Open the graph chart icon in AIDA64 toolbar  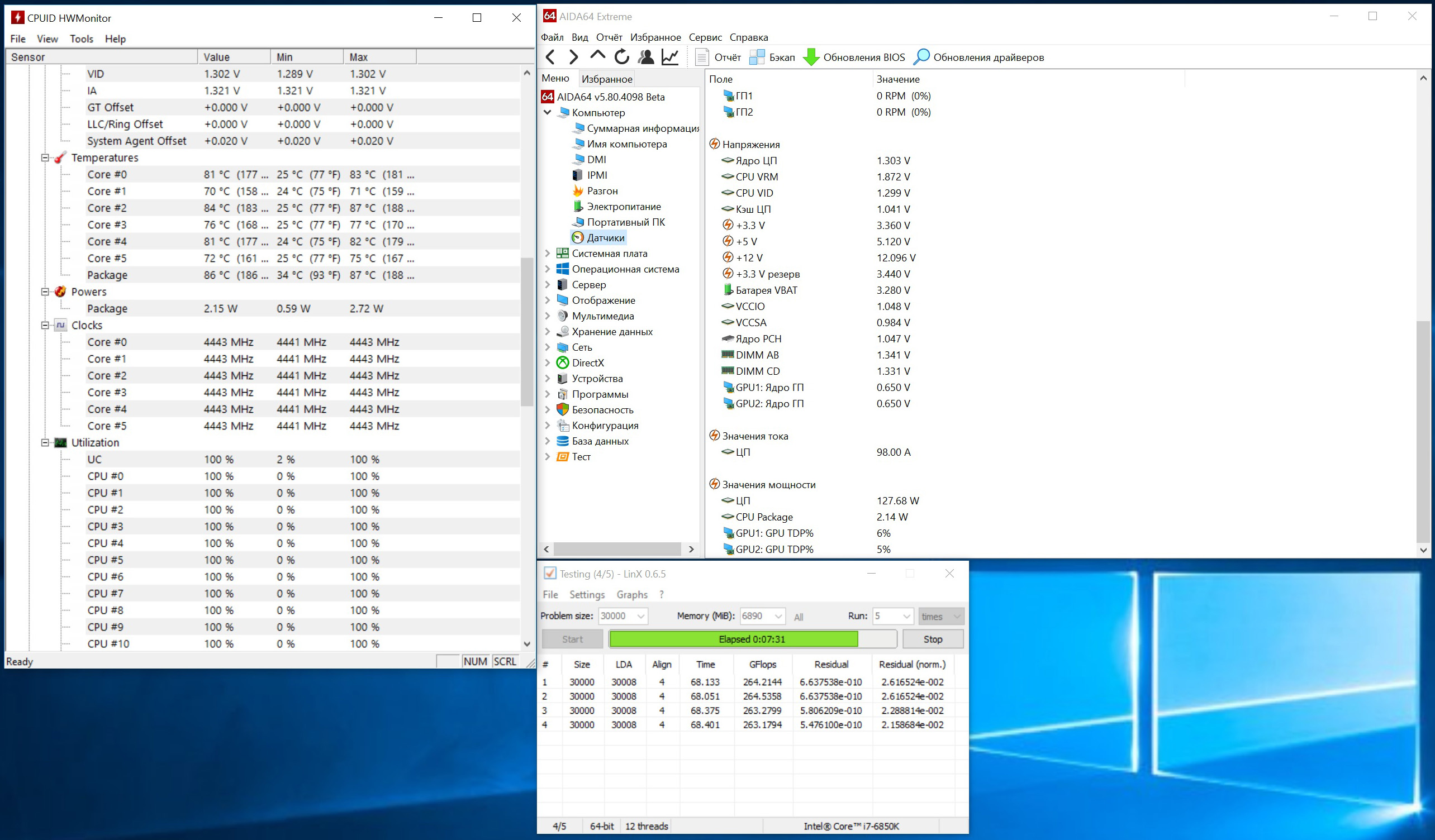click(x=670, y=57)
